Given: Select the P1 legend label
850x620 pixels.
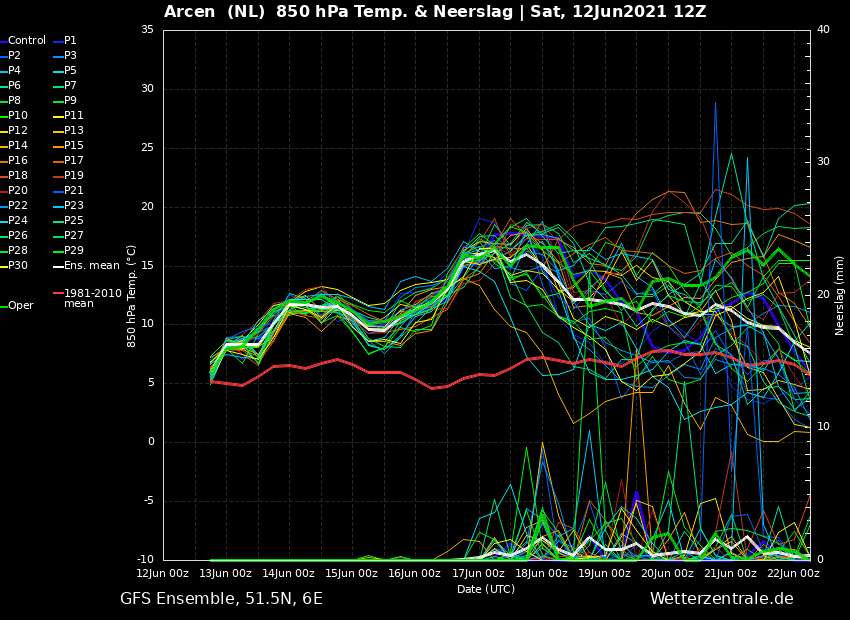Looking at the screenshot, I should 65,41.
